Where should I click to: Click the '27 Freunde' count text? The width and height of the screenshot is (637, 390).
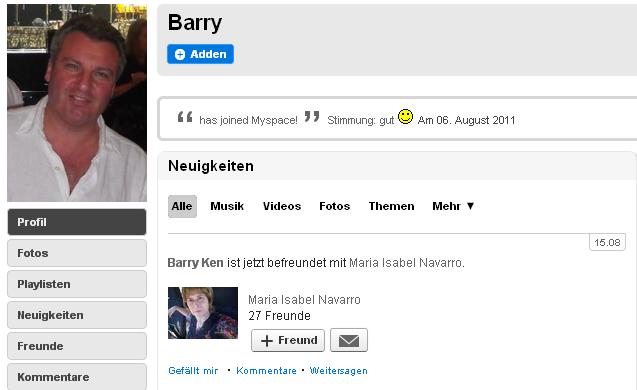point(280,316)
